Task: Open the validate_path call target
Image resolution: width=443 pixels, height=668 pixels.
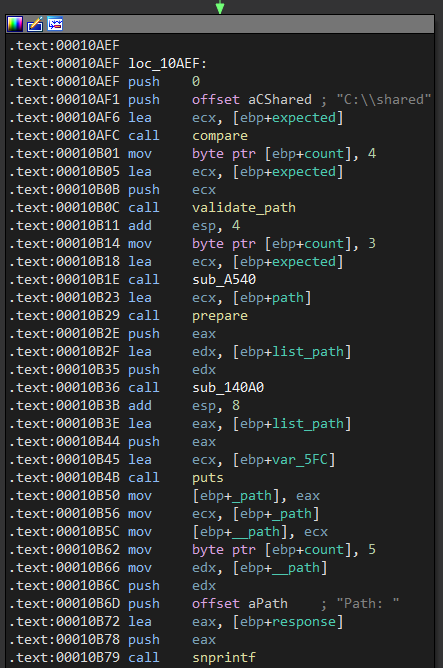Action: pyautogui.click(x=244, y=208)
